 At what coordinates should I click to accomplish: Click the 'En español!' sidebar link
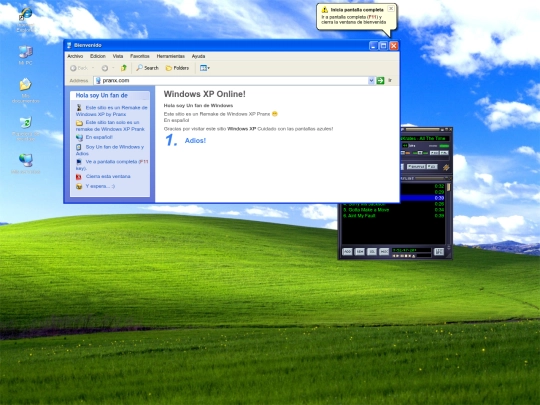99,137
